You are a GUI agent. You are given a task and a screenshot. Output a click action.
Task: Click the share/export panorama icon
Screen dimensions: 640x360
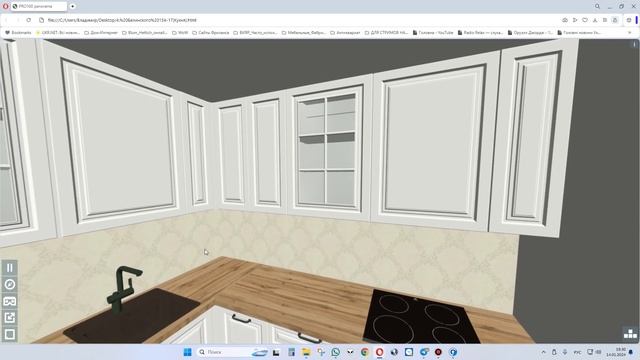tap(10, 318)
